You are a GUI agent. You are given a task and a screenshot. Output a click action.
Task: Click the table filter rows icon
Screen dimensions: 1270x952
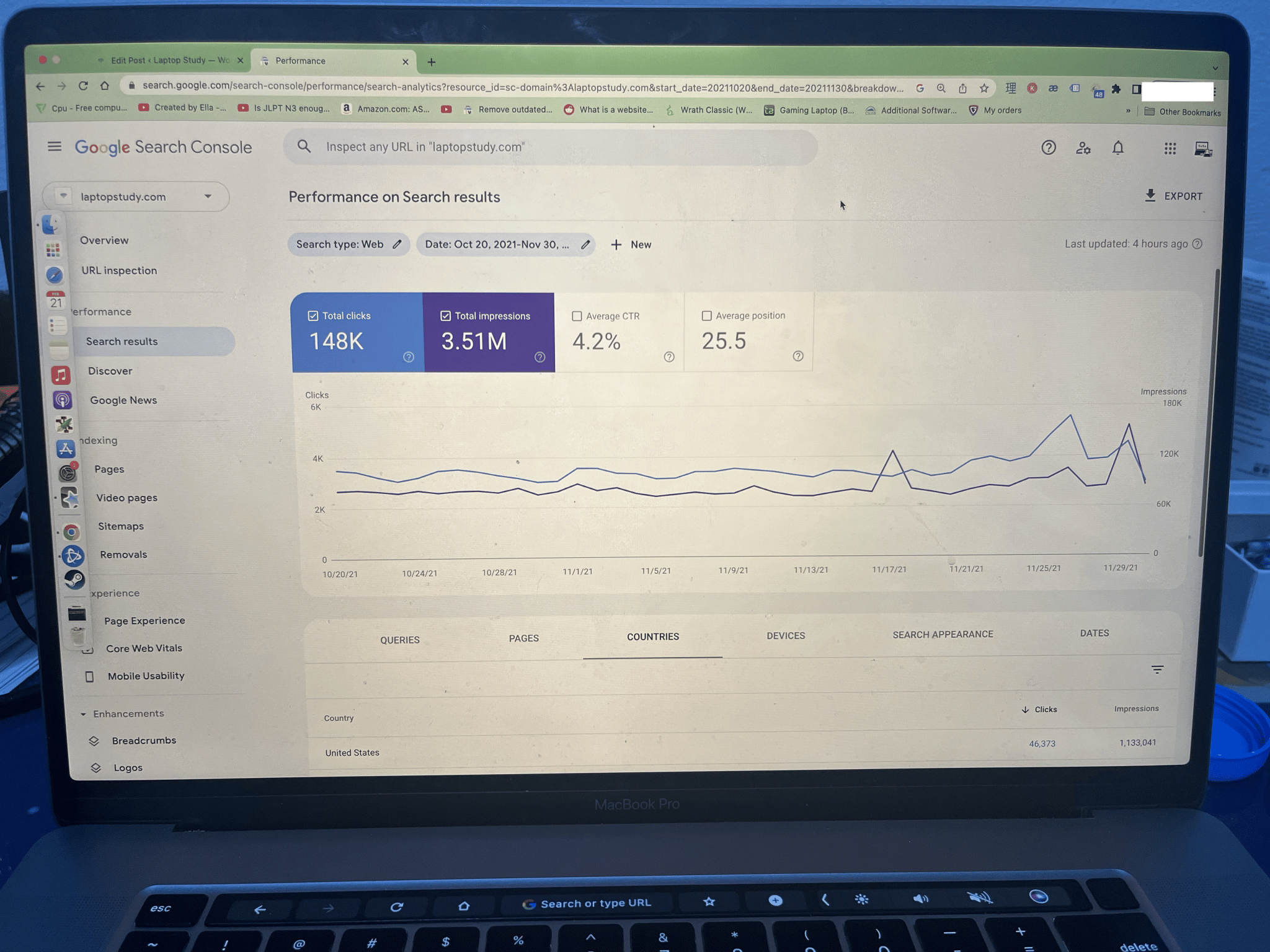click(1157, 669)
